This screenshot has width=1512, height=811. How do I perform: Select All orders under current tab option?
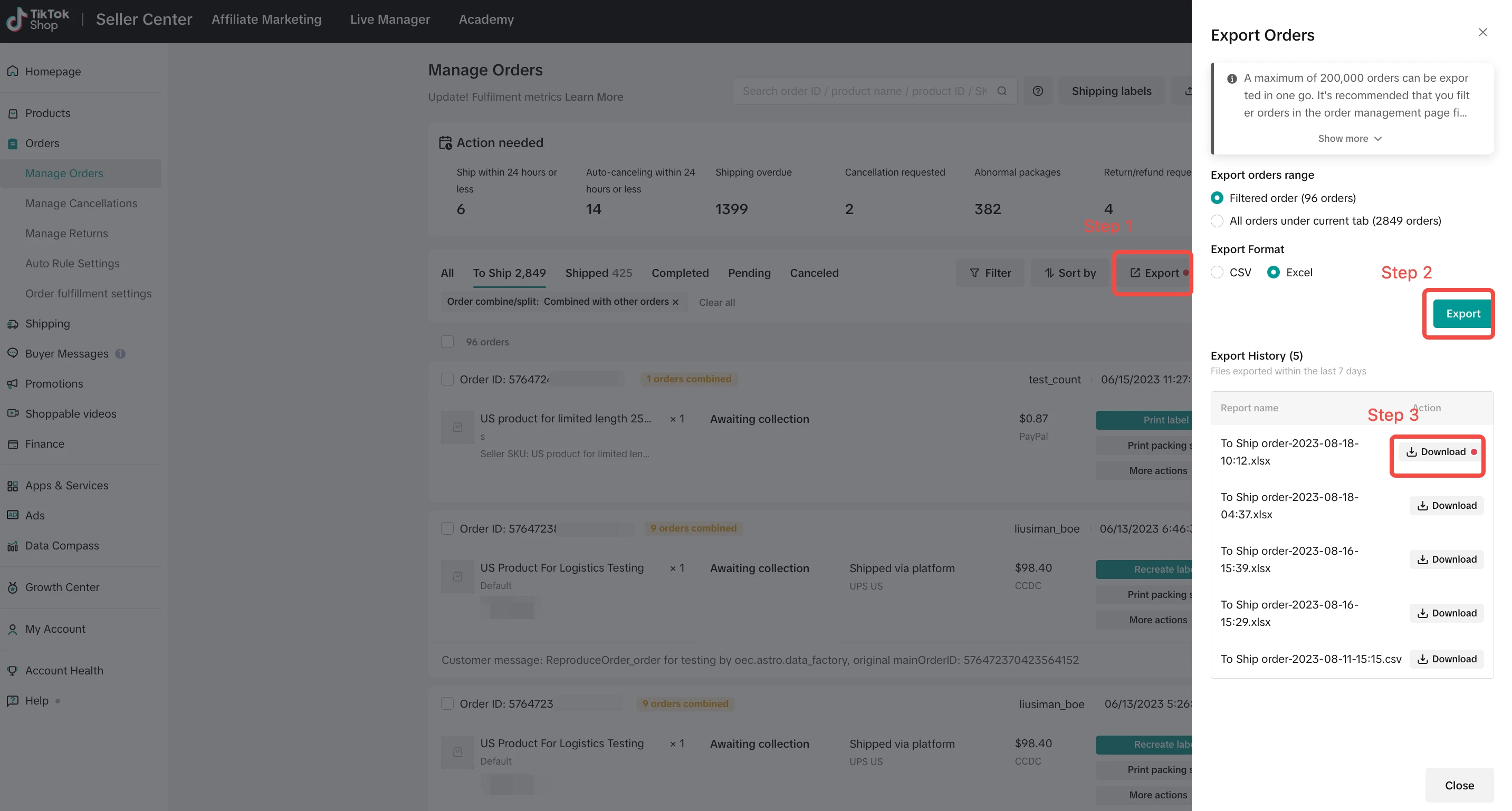pyautogui.click(x=1217, y=221)
